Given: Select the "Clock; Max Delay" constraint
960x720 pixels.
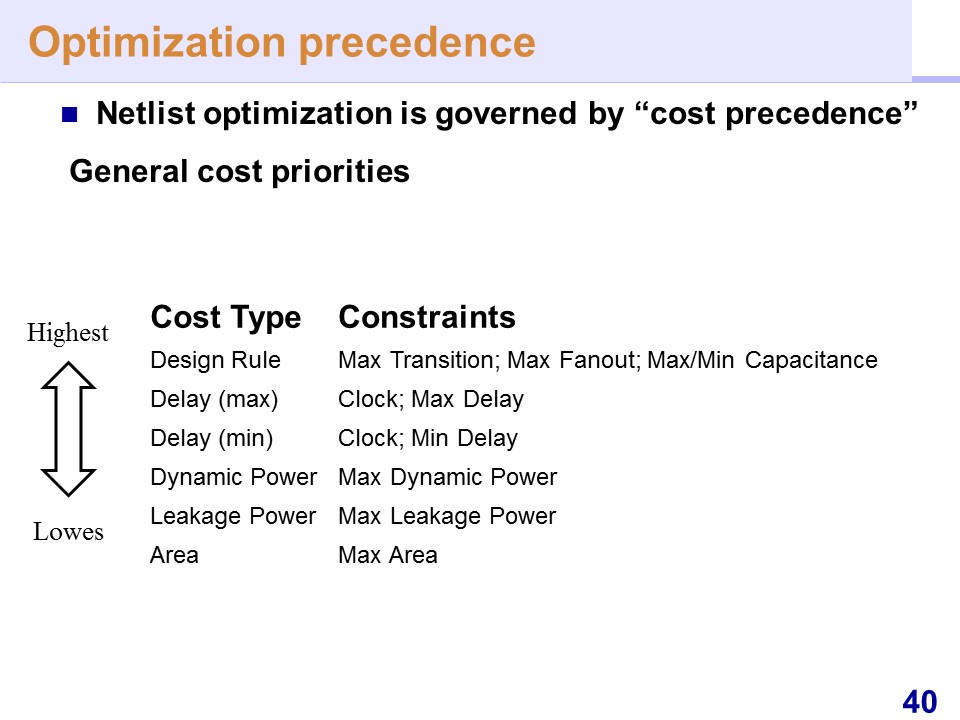Looking at the screenshot, I should click(431, 400).
